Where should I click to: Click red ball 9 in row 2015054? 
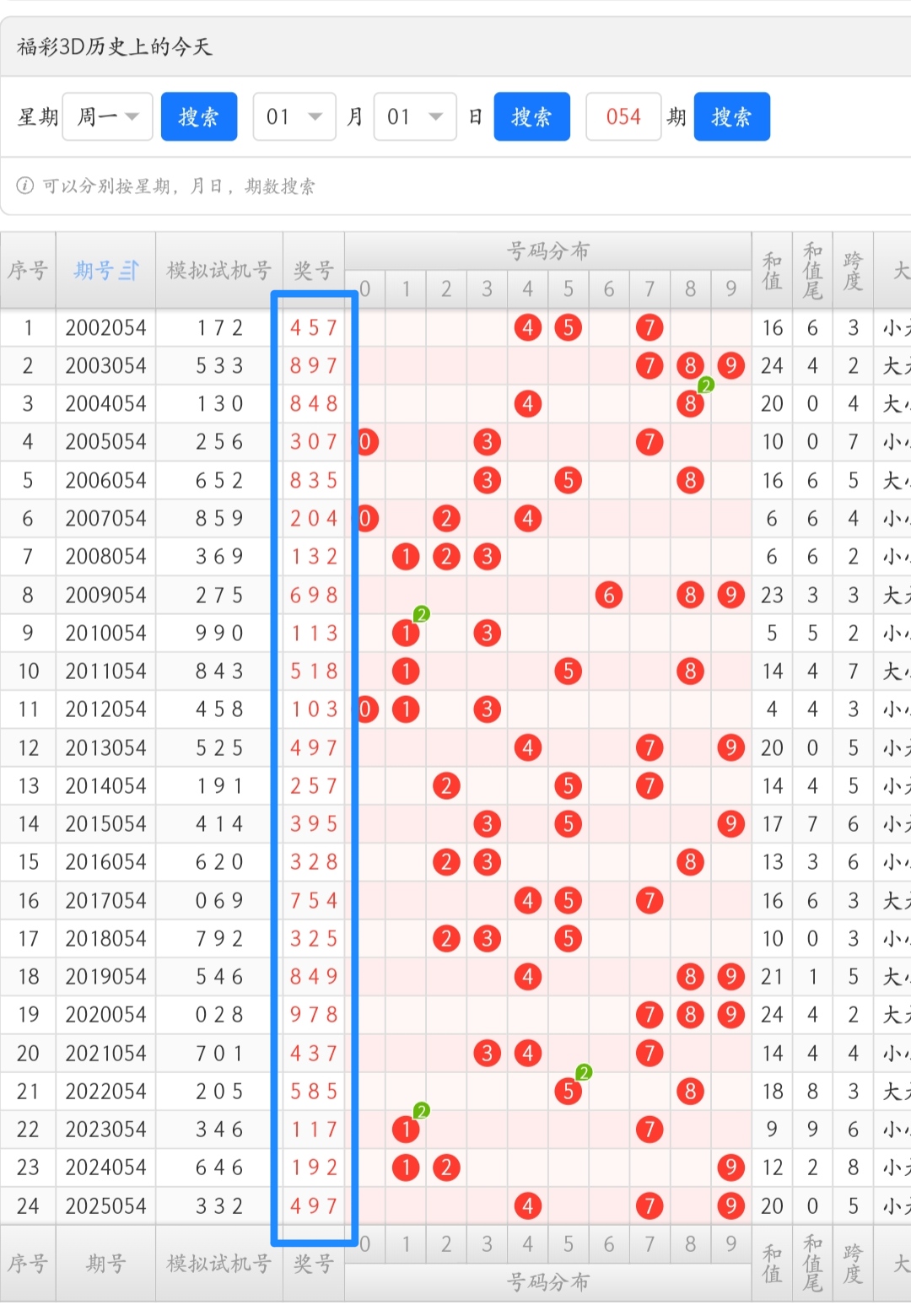click(730, 823)
